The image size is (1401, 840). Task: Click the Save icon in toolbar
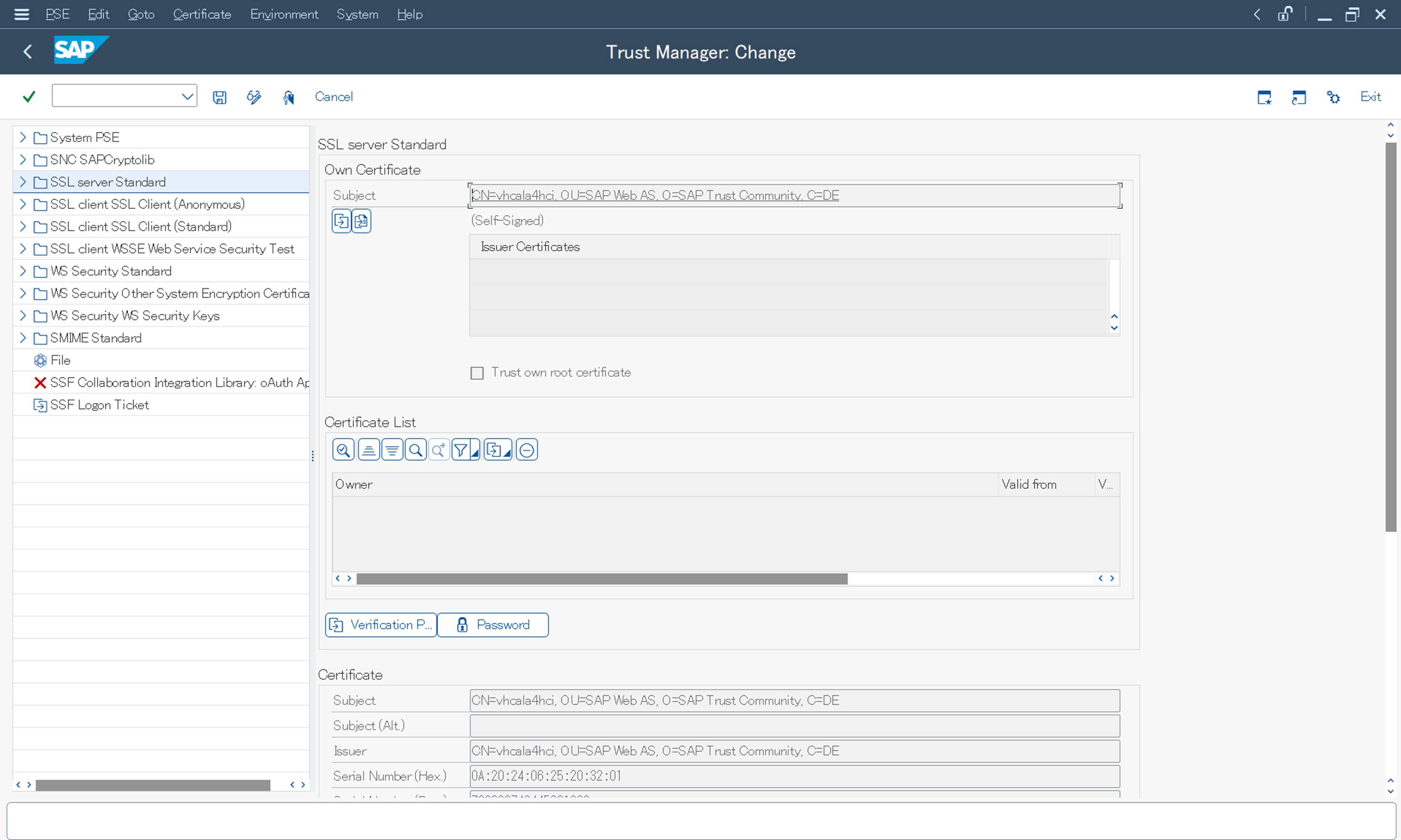coord(219,97)
